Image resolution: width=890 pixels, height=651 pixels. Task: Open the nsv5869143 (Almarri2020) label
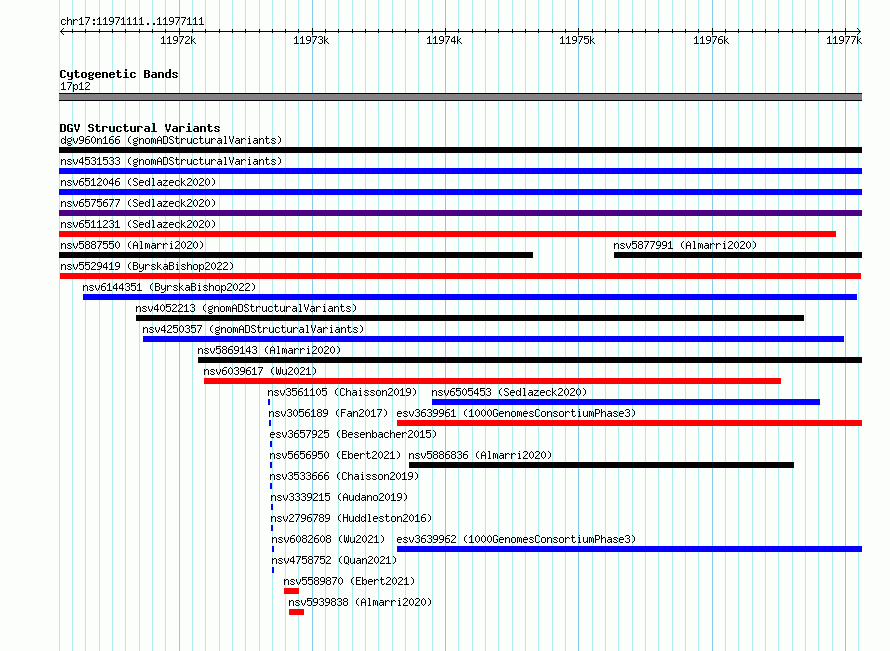click(x=269, y=350)
